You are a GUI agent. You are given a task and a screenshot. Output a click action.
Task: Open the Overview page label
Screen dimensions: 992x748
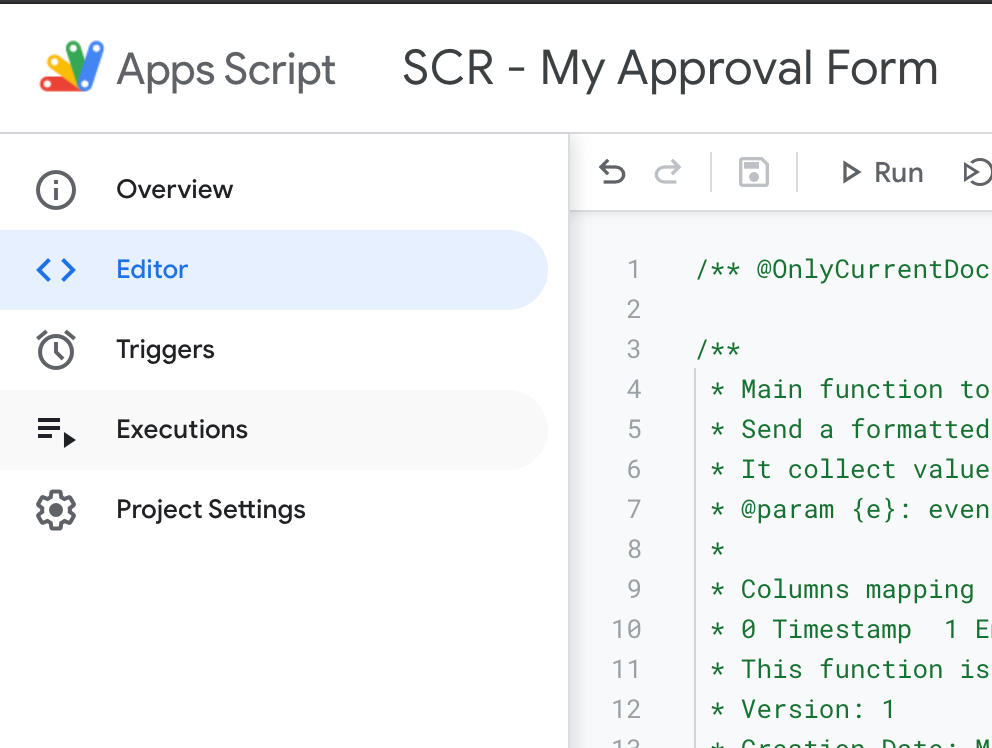pyautogui.click(x=174, y=190)
